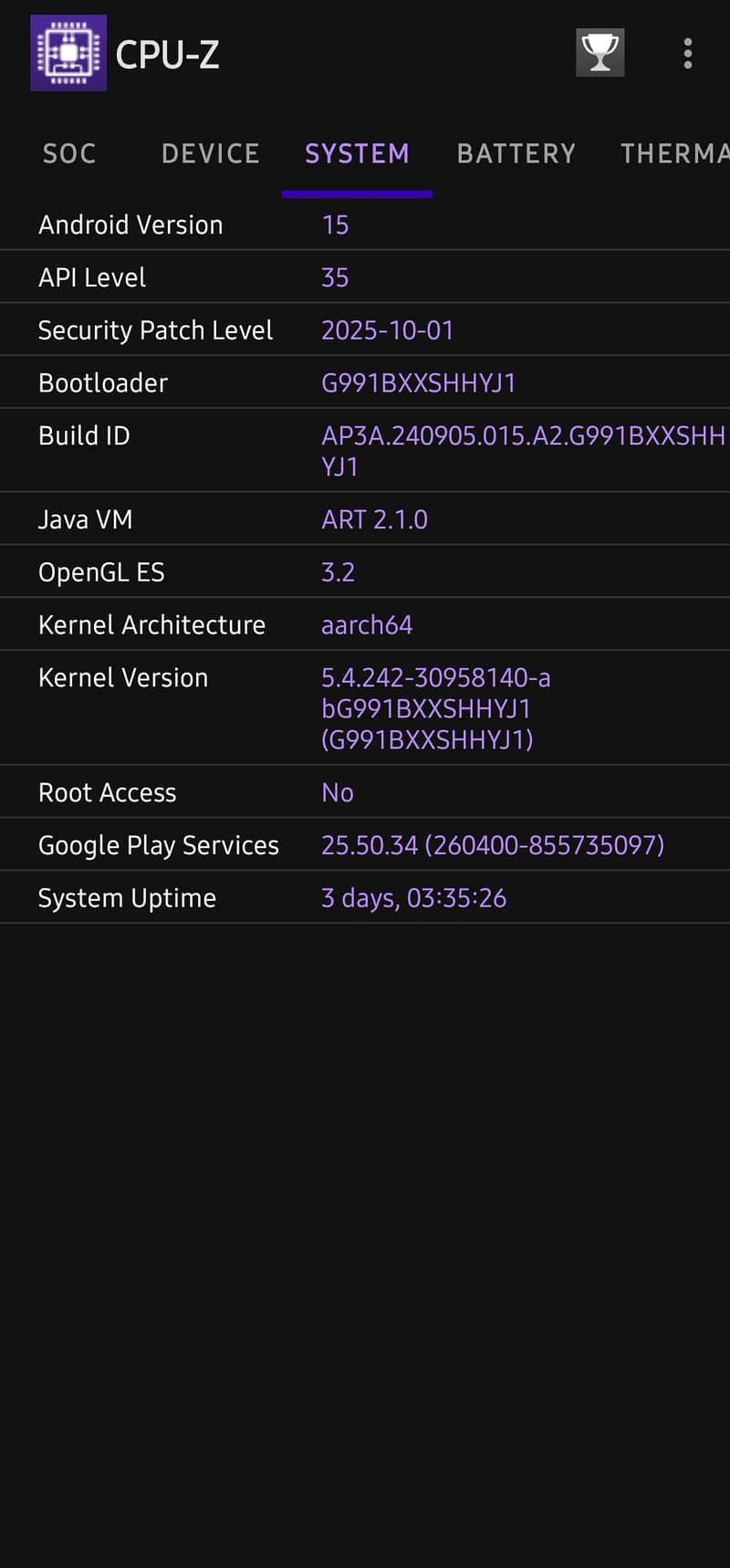730x1568 pixels.
Task: Tap the Google Play Services version
Action: click(x=493, y=845)
